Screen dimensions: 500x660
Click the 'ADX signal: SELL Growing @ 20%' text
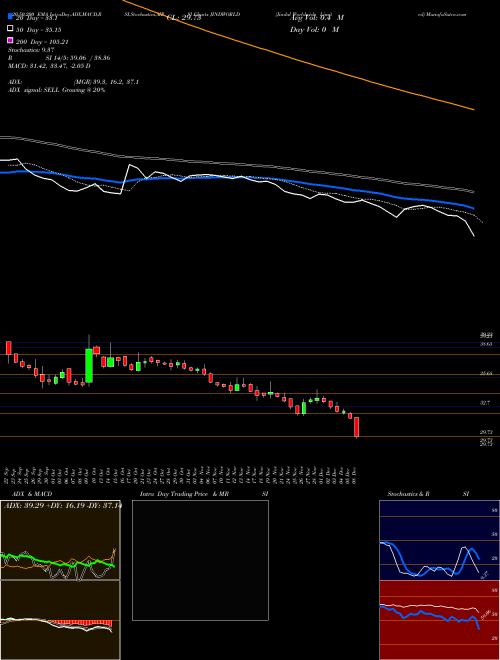[56, 90]
